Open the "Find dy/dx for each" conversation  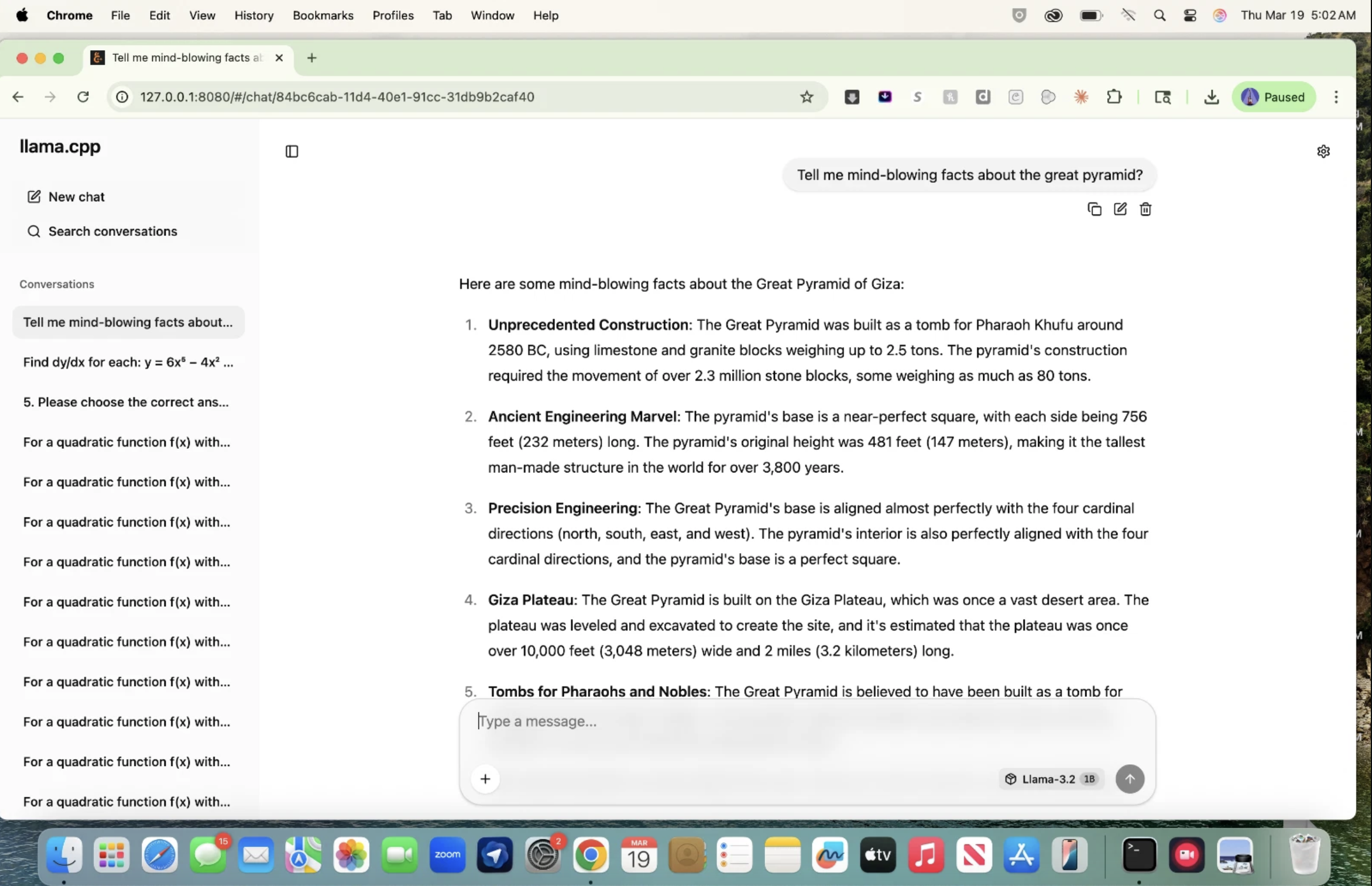pos(128,362)
